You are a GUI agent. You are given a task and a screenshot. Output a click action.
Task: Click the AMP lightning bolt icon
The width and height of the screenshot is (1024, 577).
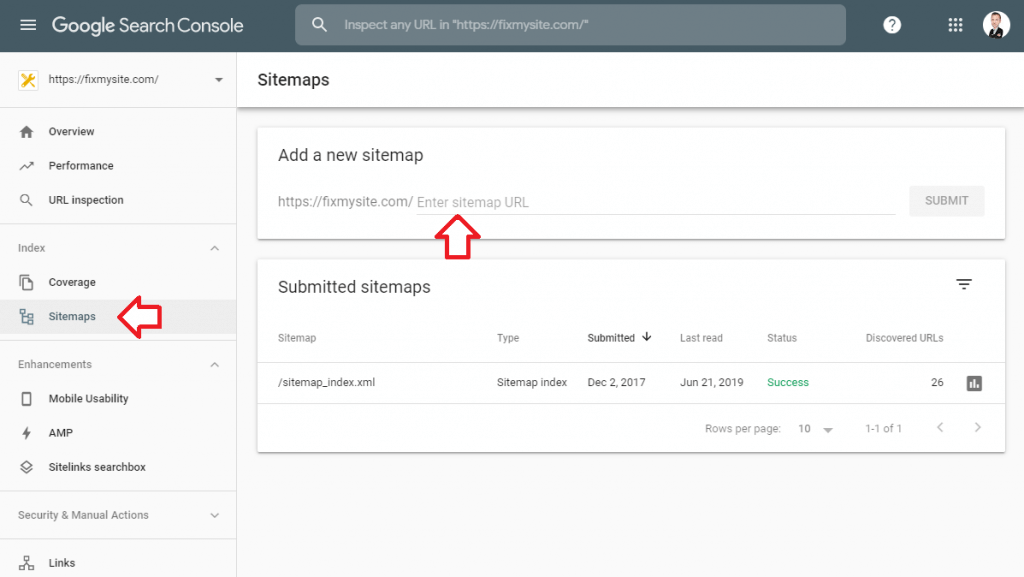(26, 433)
